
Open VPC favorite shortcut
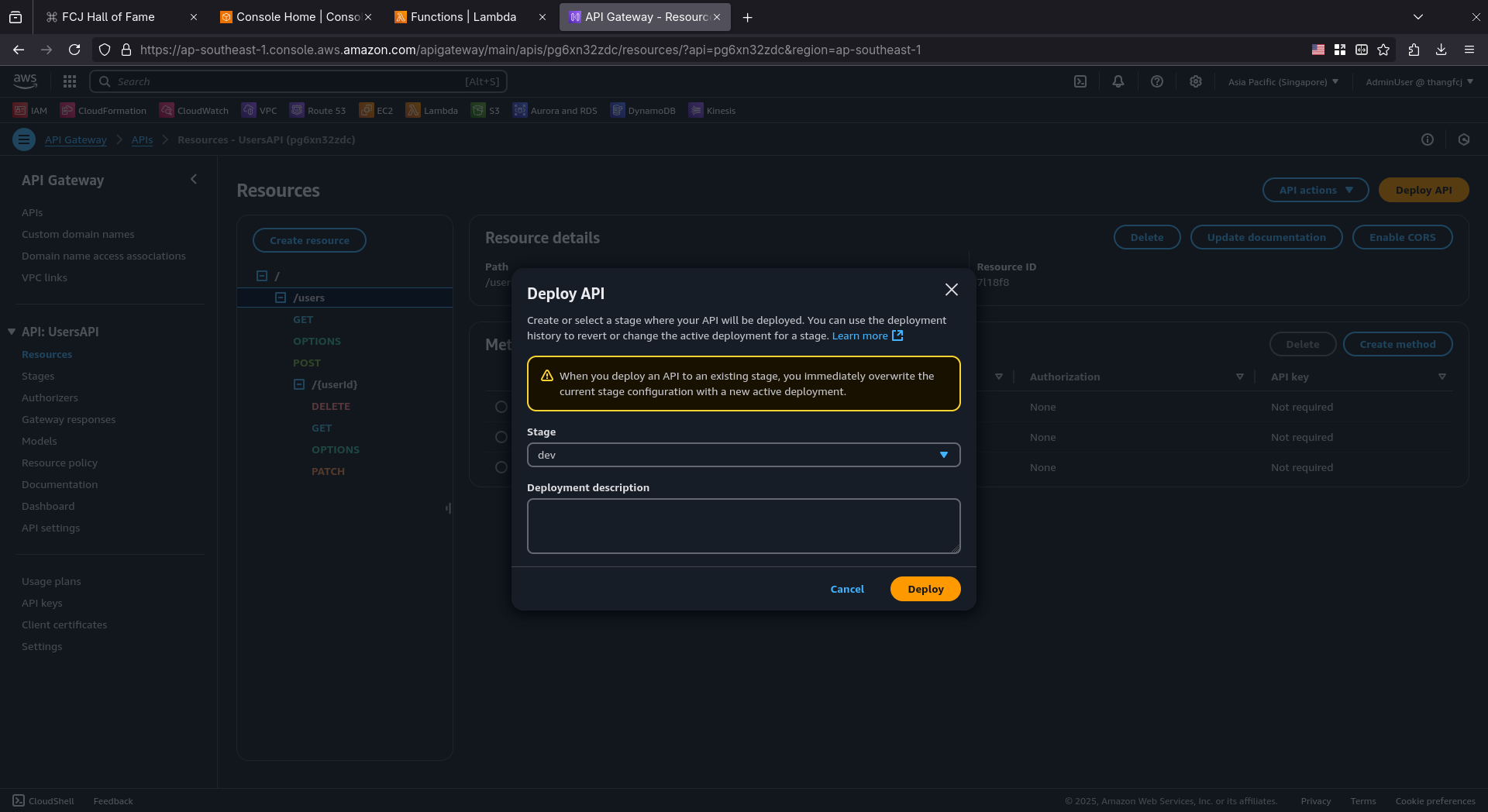click(x=259, y=110)
